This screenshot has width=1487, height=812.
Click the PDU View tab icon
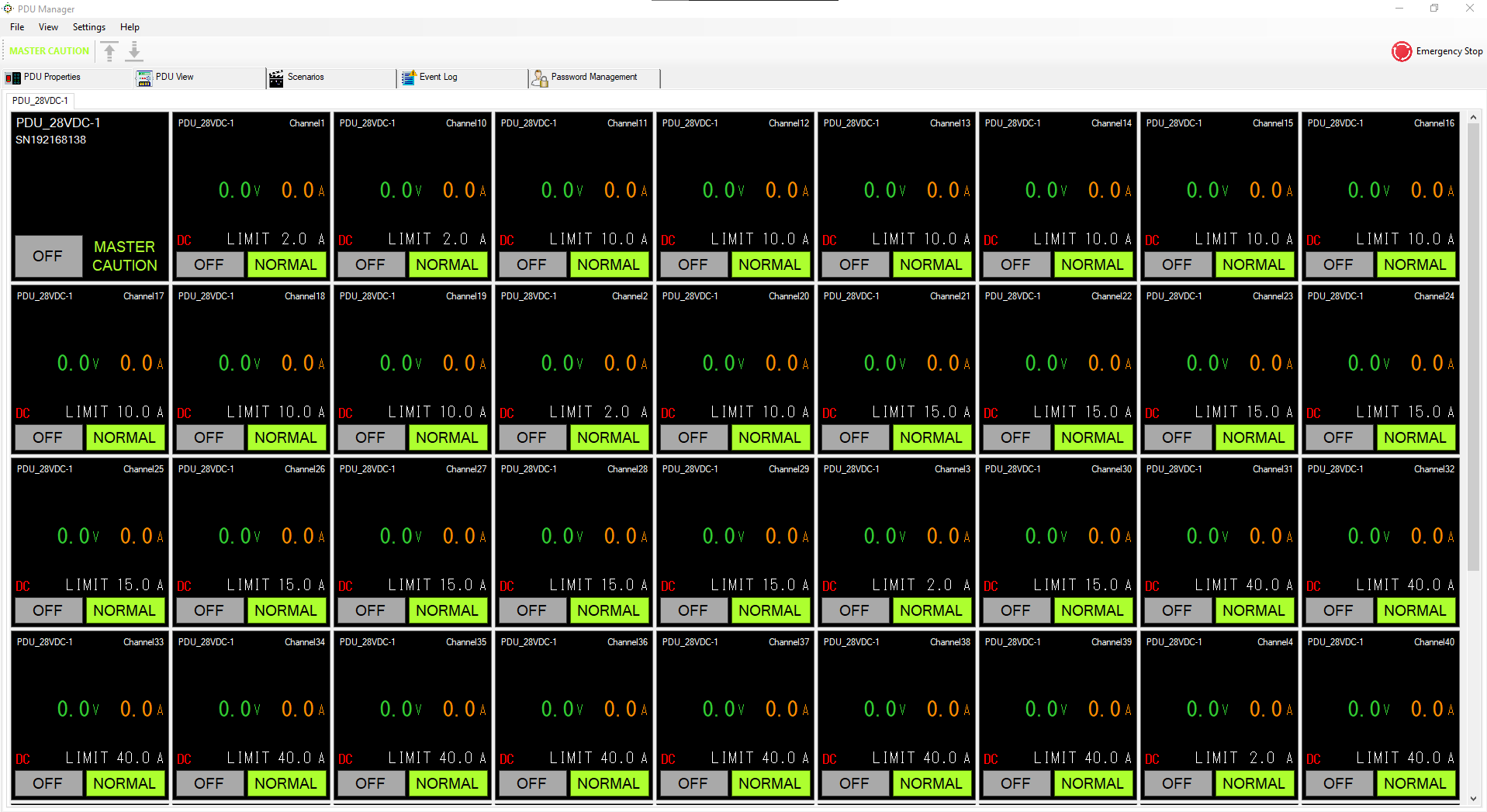pos(144,78)
